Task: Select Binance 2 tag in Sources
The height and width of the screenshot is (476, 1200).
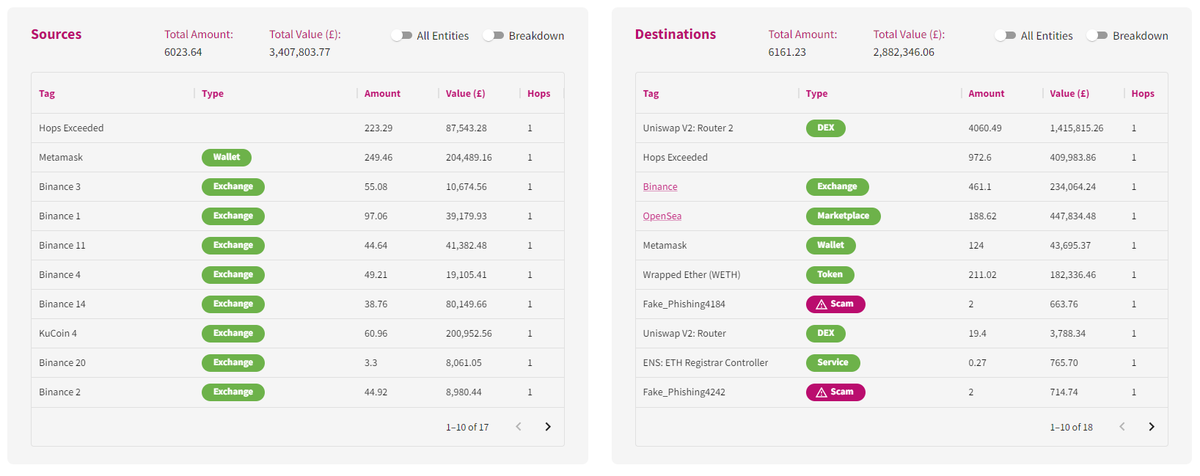Action: [60, 392]
